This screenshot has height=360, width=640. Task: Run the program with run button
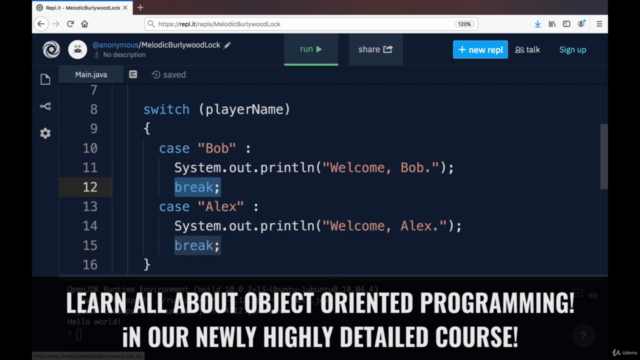(311, 49)
